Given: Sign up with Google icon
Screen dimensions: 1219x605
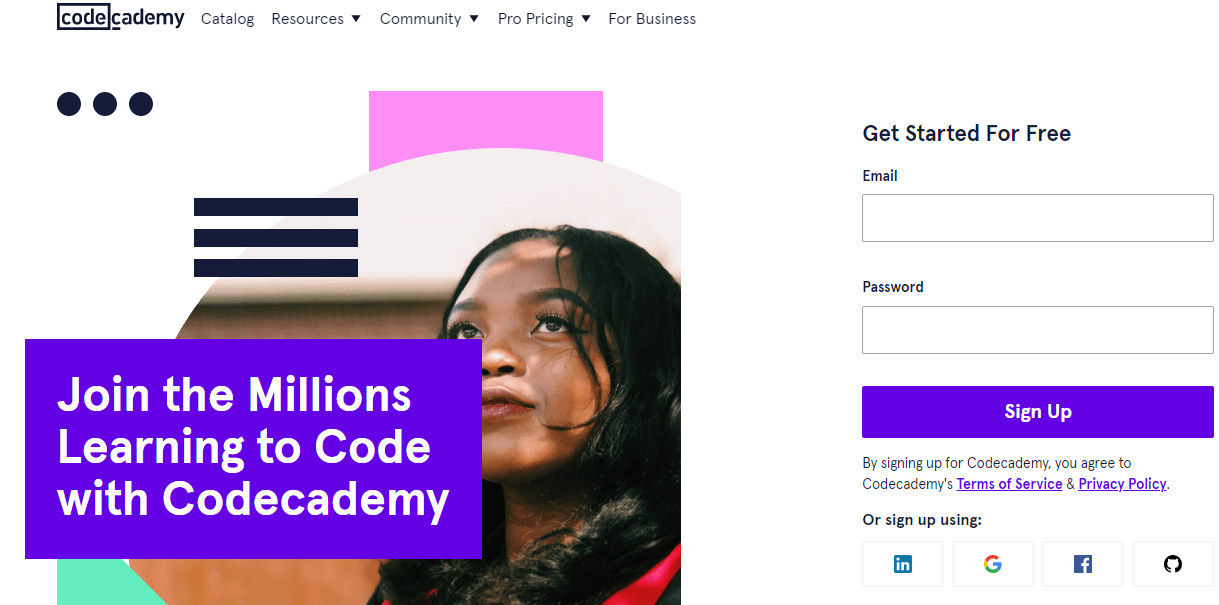Looking at the screenshot, I should (x=992, y=564).
